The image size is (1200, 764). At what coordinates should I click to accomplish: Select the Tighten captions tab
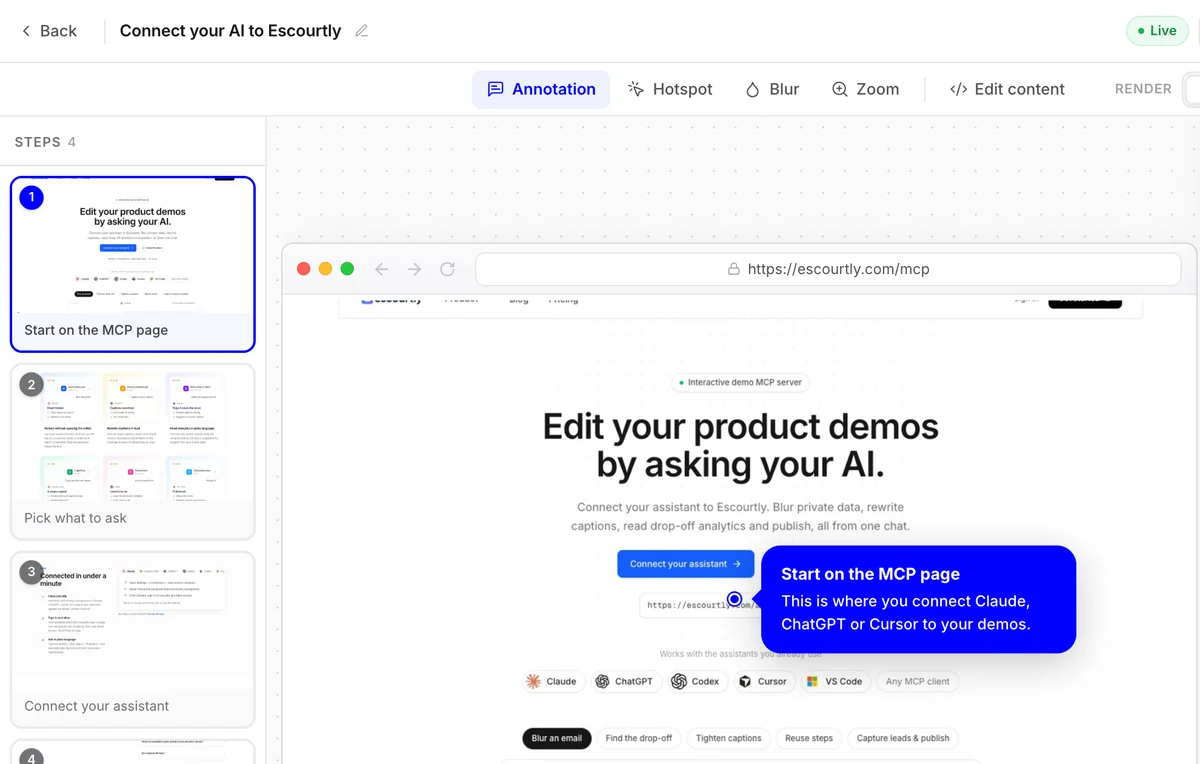pyautogui.click(x=728, y=738)
